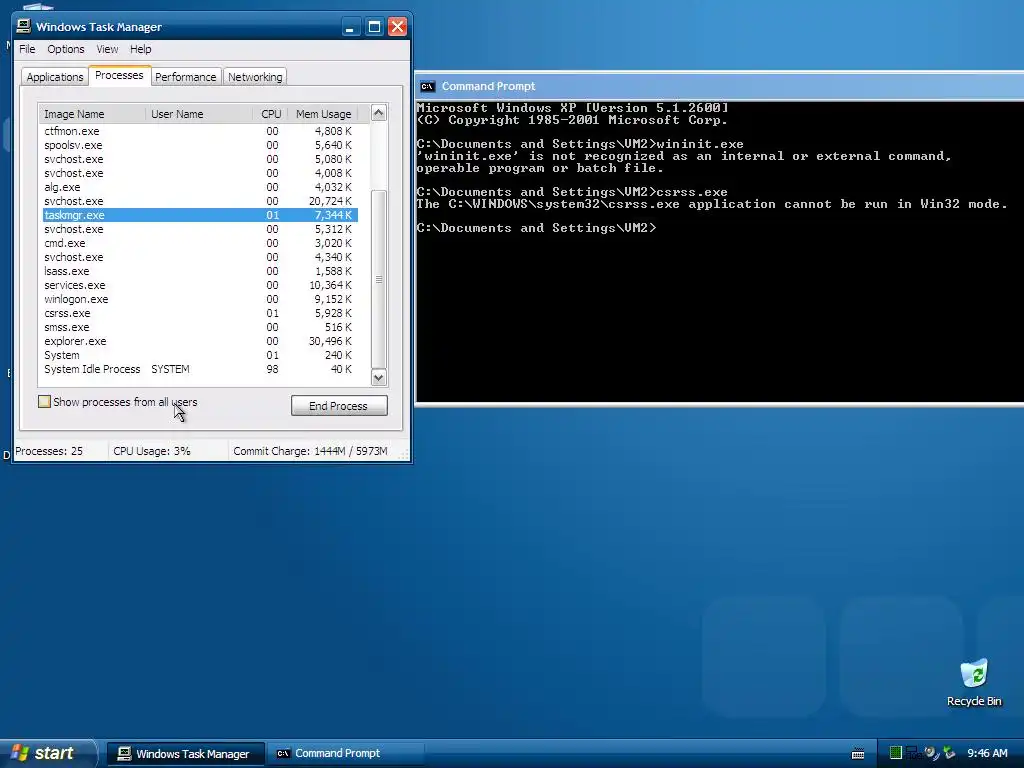Select the smss.exe process

(200, 327)
